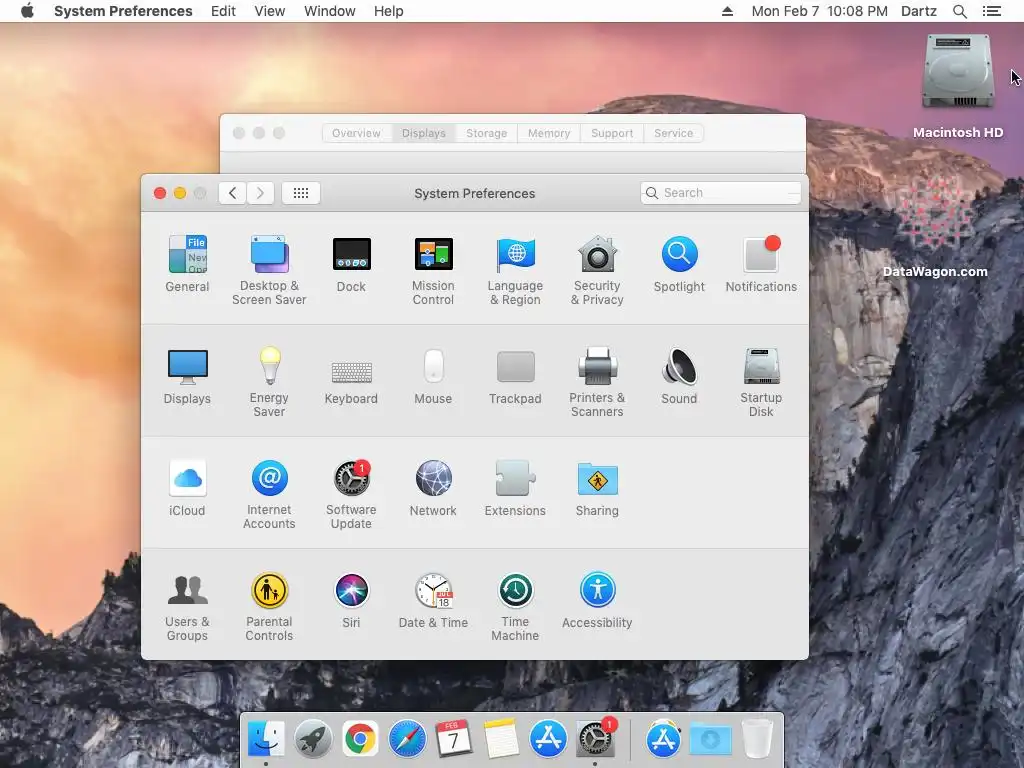The image size is (1024, 768).
Task: Switch to Overview tab in background window
Action: [x=357, y=133]
